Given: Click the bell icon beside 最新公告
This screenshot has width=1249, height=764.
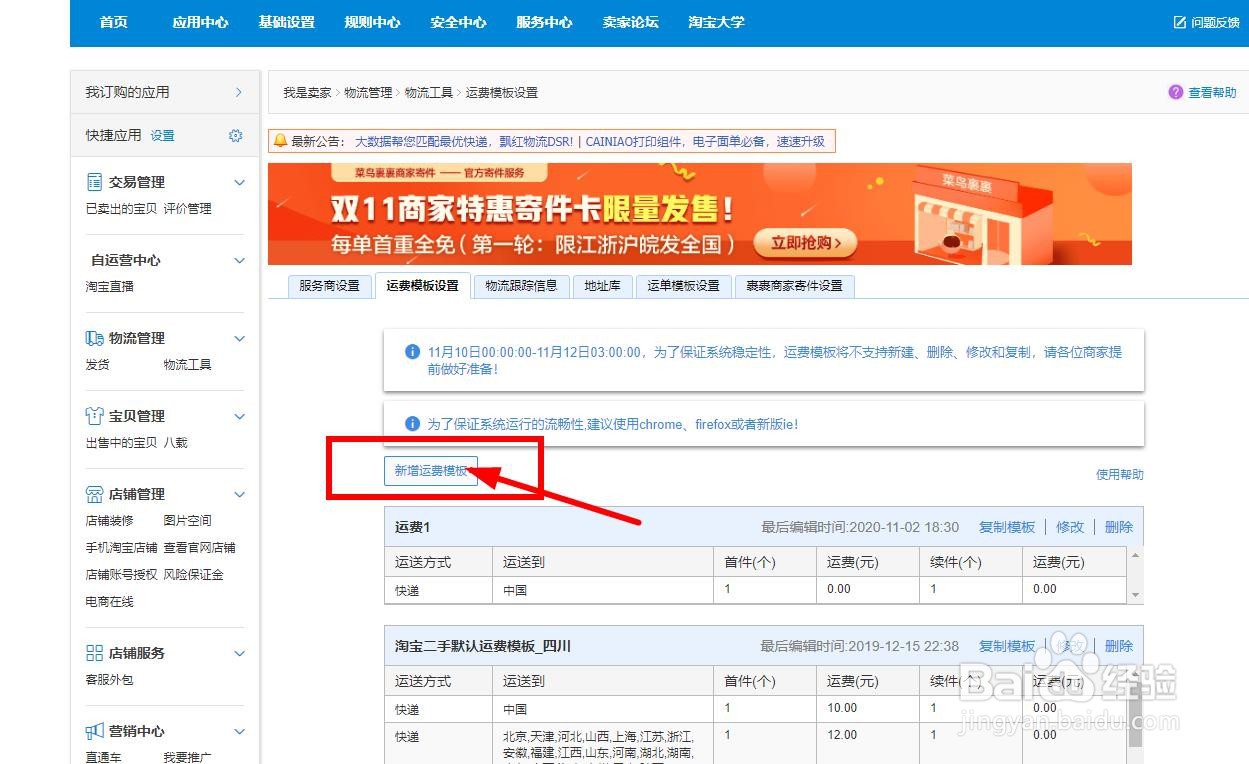Looking at the screenshot, I should [x=280, y=141].
